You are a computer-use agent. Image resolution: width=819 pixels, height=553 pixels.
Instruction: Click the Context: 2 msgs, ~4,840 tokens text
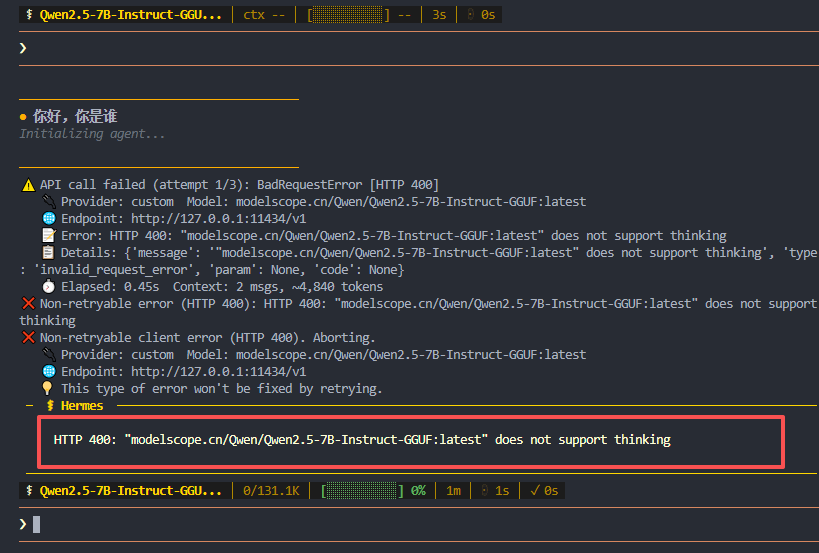pos(278,287)
